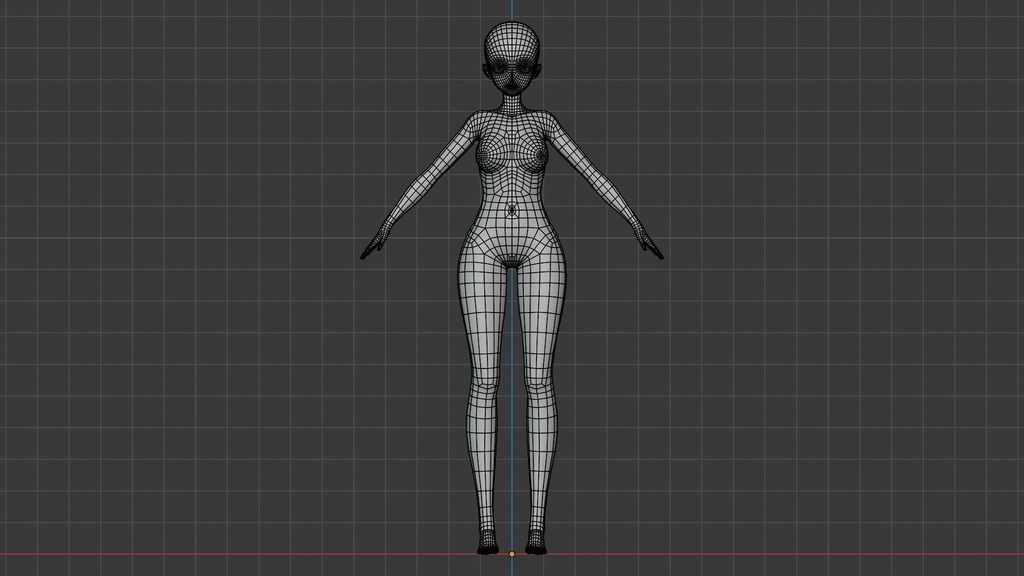The image size is (1024, 576).
Task: Click the ear on the viewport's left side
Action: (x=486, y=69)
